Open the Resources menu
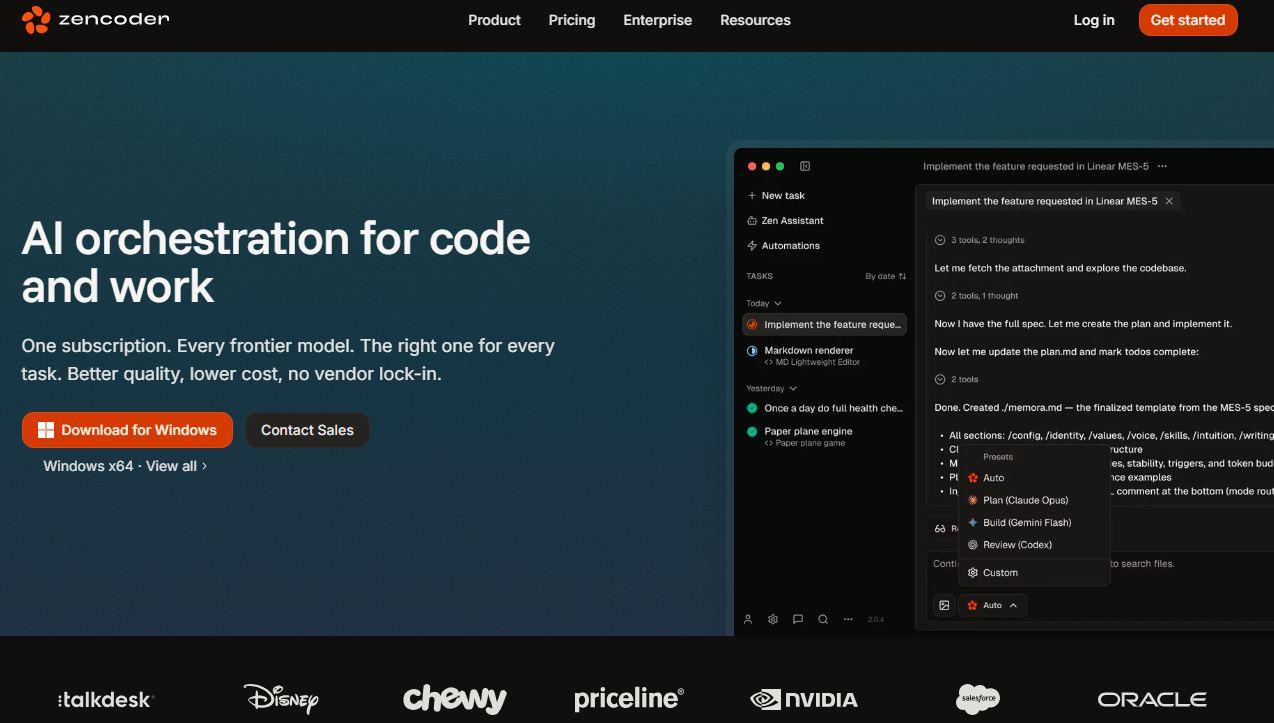This screenshot has height=723, width=1274. 755,20
